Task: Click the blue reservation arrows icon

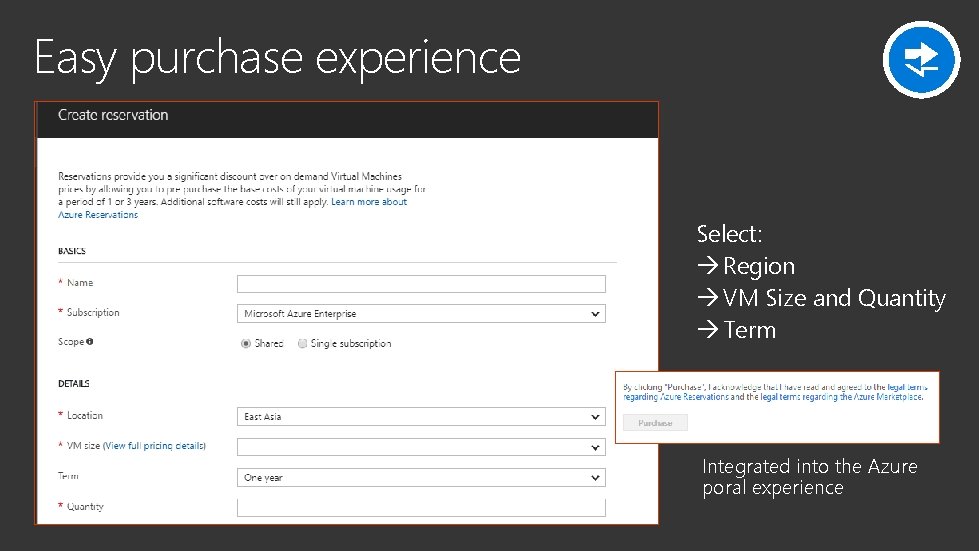Action: [921, 60]
